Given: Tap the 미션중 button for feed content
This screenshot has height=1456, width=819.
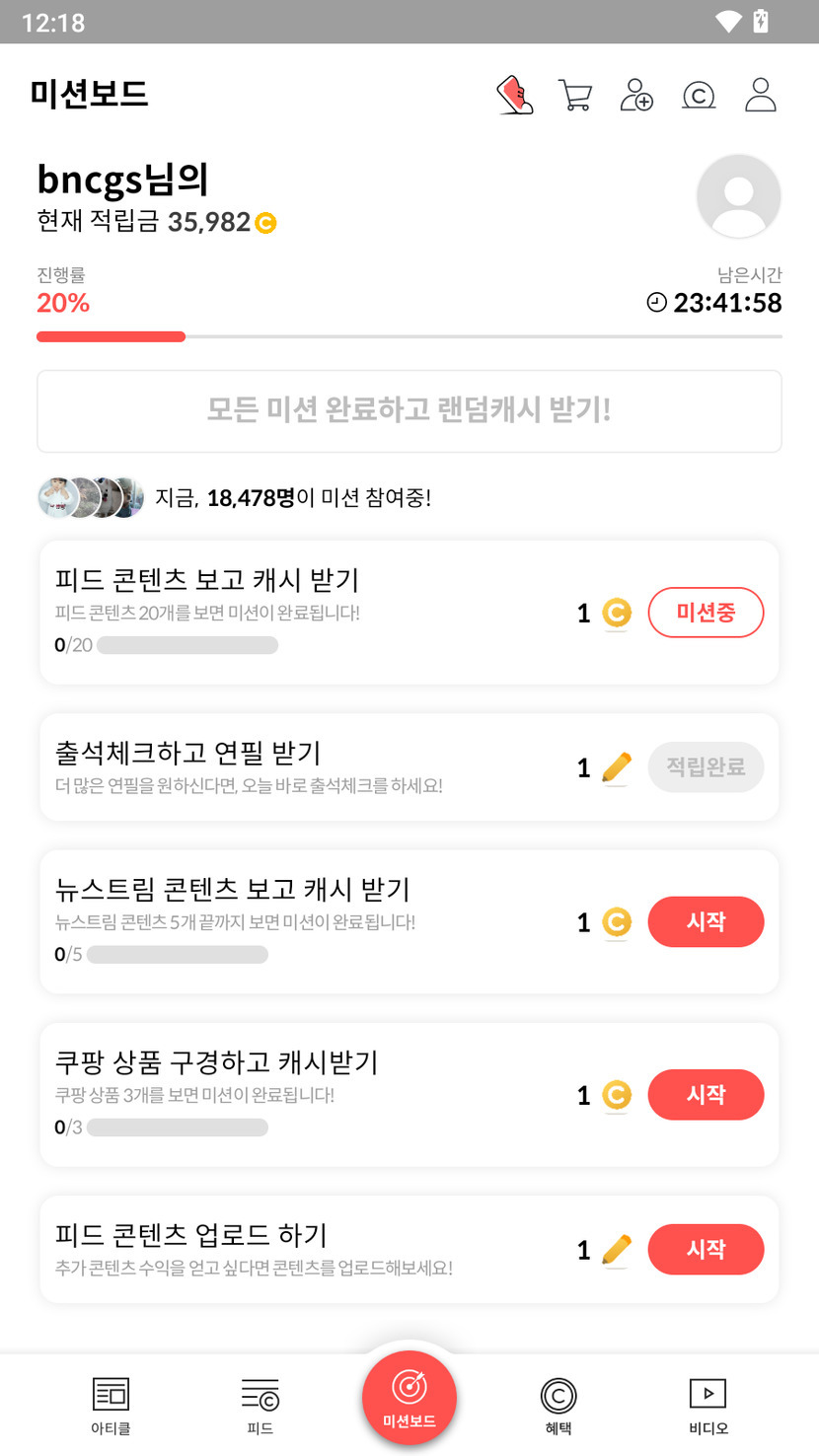Looking at the screenshot, I should (x=706, y=613).
